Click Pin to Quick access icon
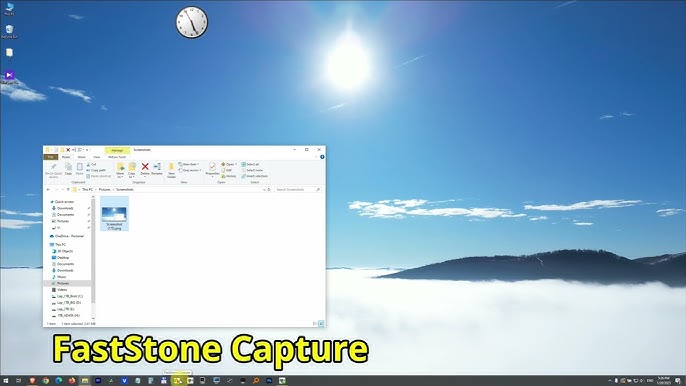Viewport: 686px width, 386px height. (53, 170)
